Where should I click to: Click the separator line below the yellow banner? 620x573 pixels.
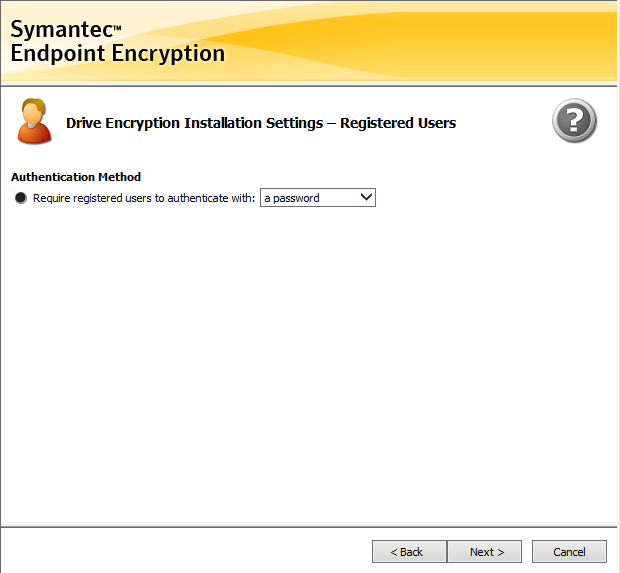pos(310,86)
